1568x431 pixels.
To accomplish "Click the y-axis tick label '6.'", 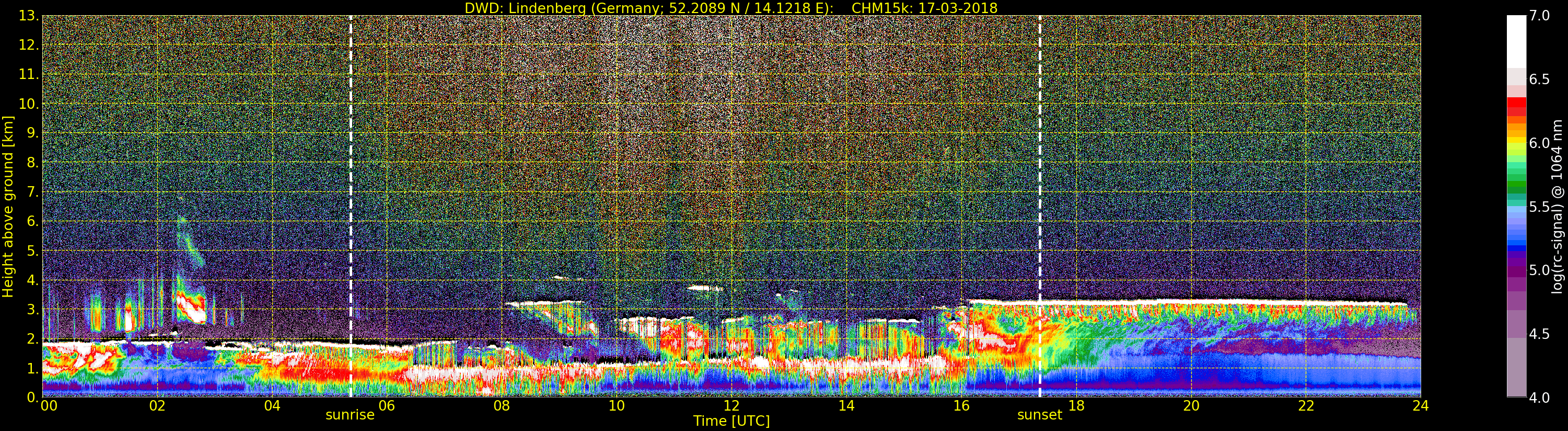I will (x=32, y=221).
